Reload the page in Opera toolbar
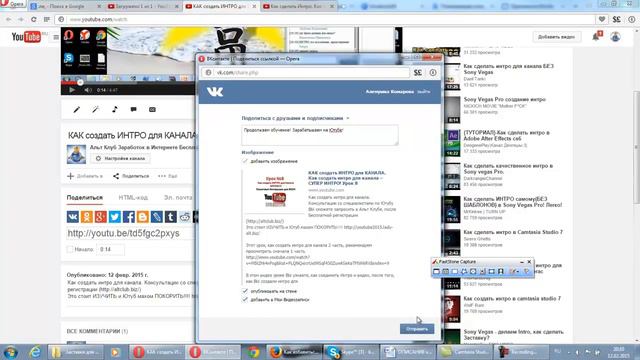This screenshot has width=640, height=360. point(33,19)
